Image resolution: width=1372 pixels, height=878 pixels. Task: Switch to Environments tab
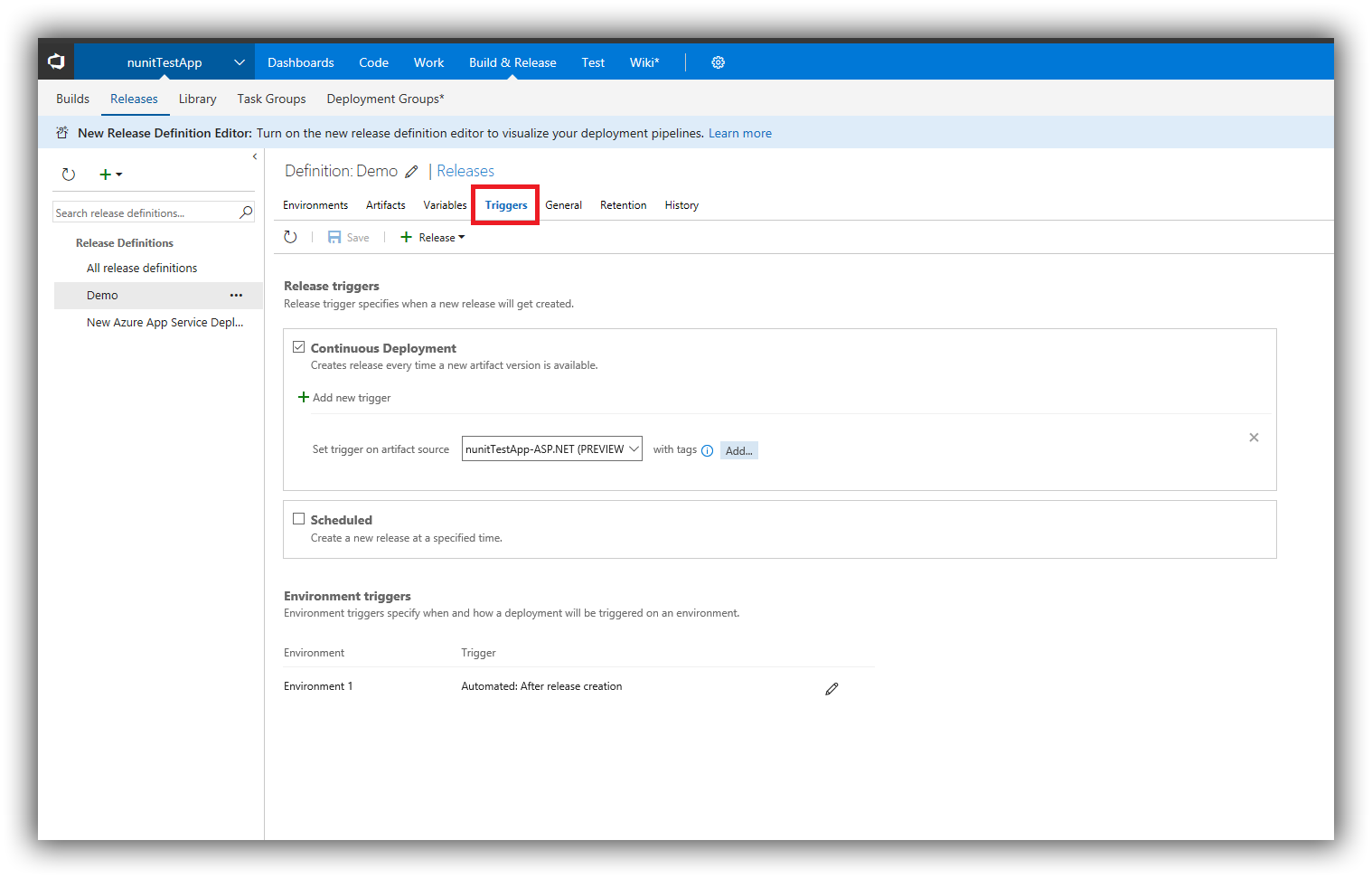pos(315,205)
